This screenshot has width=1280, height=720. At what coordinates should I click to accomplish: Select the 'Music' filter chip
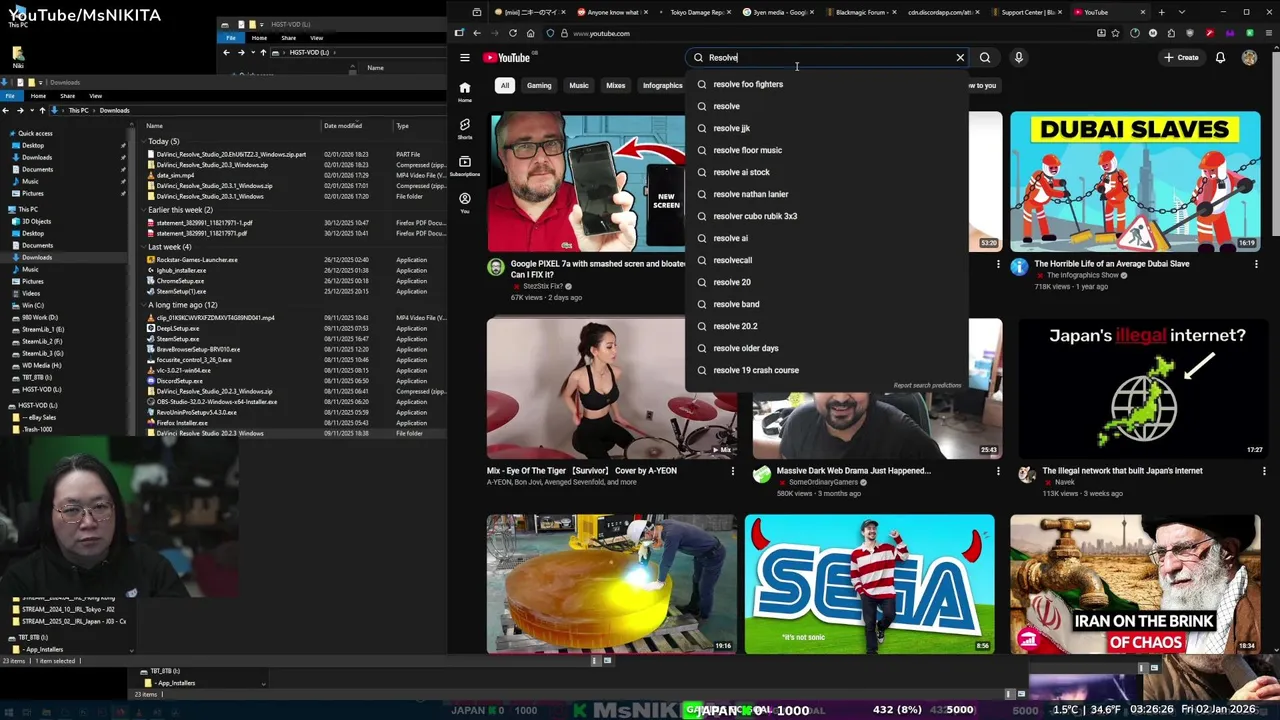point(579,86)
